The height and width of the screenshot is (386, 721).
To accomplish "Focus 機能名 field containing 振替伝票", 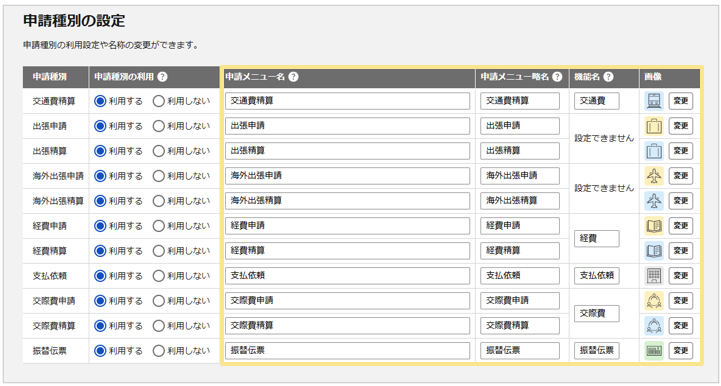I will (x=597, y=351).
